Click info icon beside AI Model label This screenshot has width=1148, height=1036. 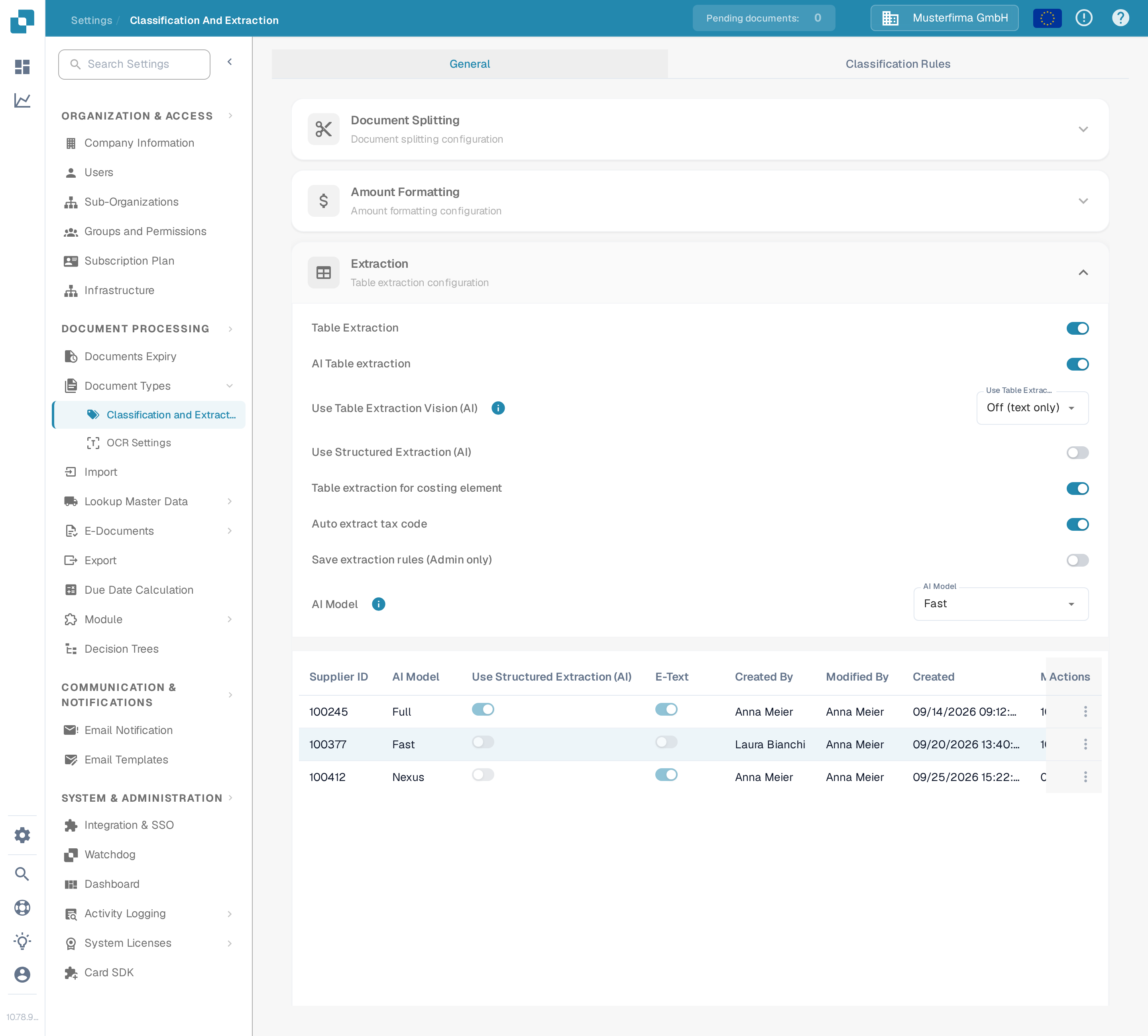378,604
